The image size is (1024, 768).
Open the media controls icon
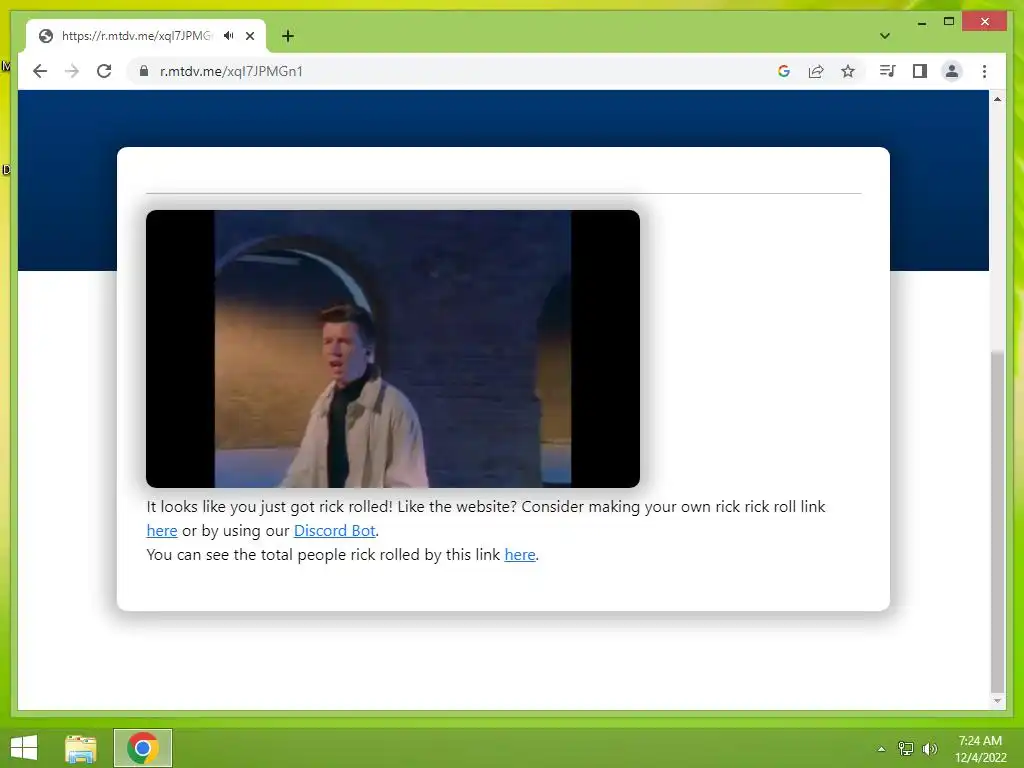887,71
